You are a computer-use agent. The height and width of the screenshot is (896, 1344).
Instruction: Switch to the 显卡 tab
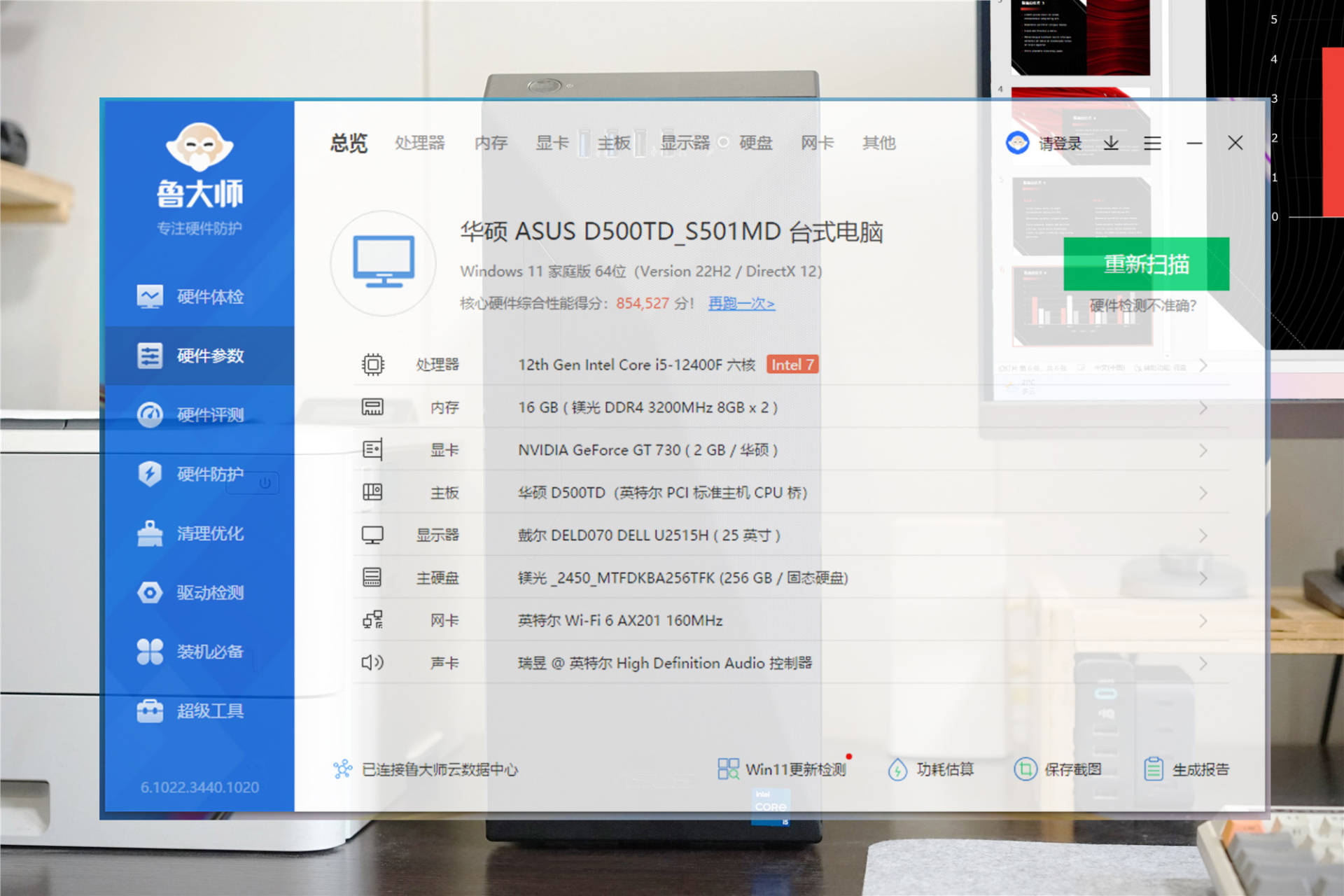point(552,143)
